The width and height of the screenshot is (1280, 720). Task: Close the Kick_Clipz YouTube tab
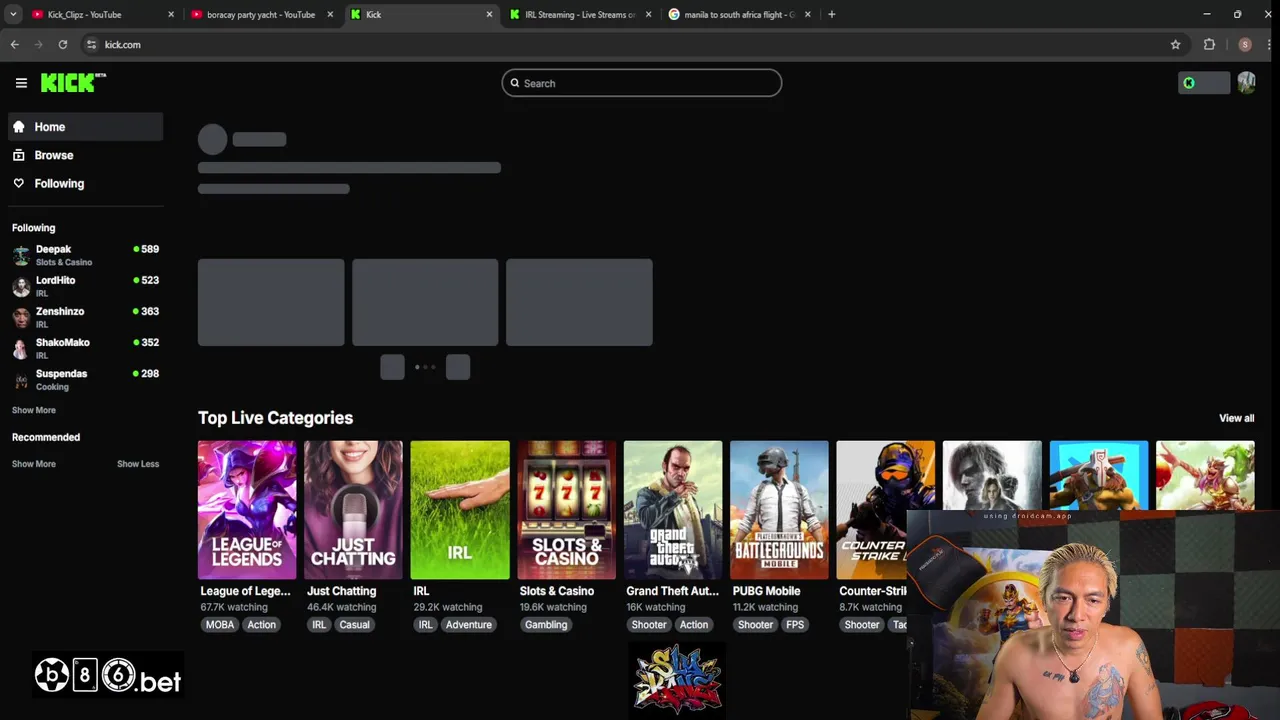pyautogui.click(x=171, y=14)
